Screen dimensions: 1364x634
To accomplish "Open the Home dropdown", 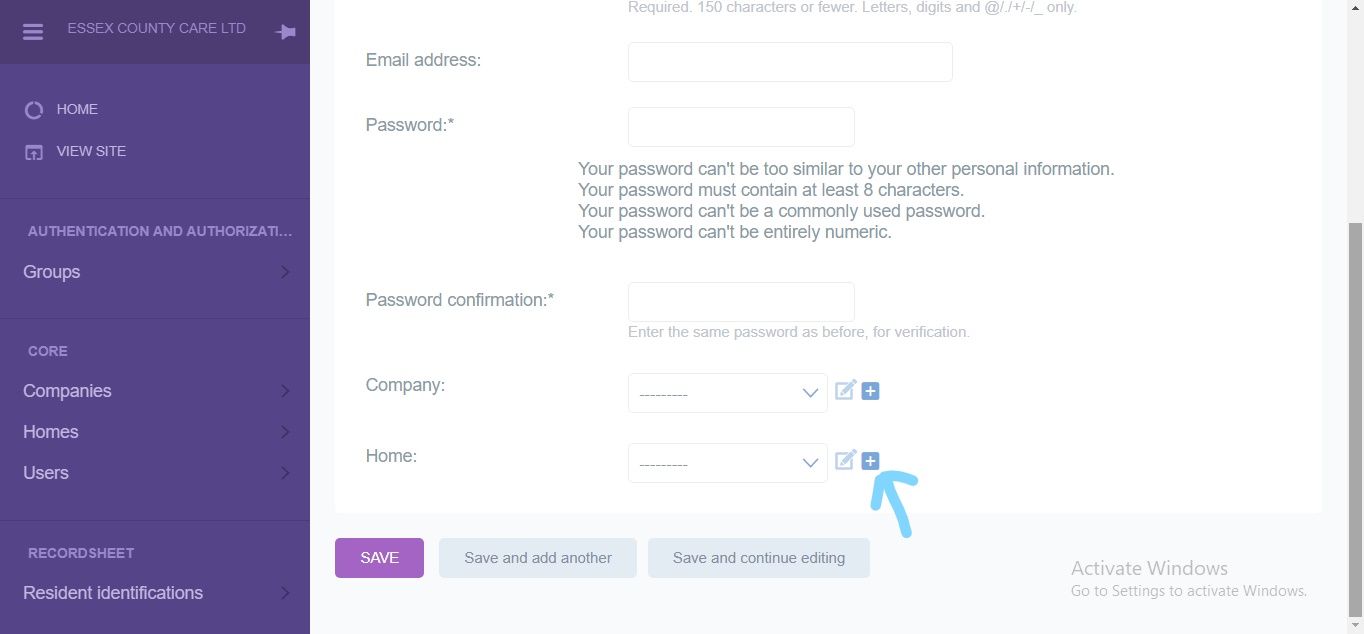I will click(727, 463).
